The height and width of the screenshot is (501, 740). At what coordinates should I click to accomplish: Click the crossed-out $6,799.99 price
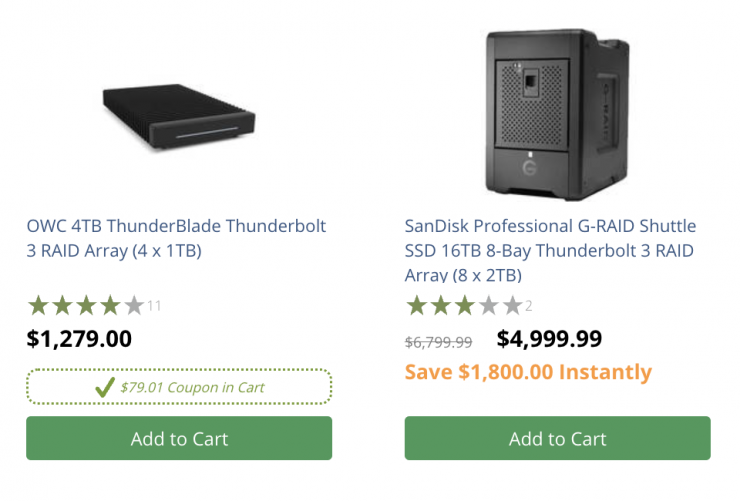point(438,342)
